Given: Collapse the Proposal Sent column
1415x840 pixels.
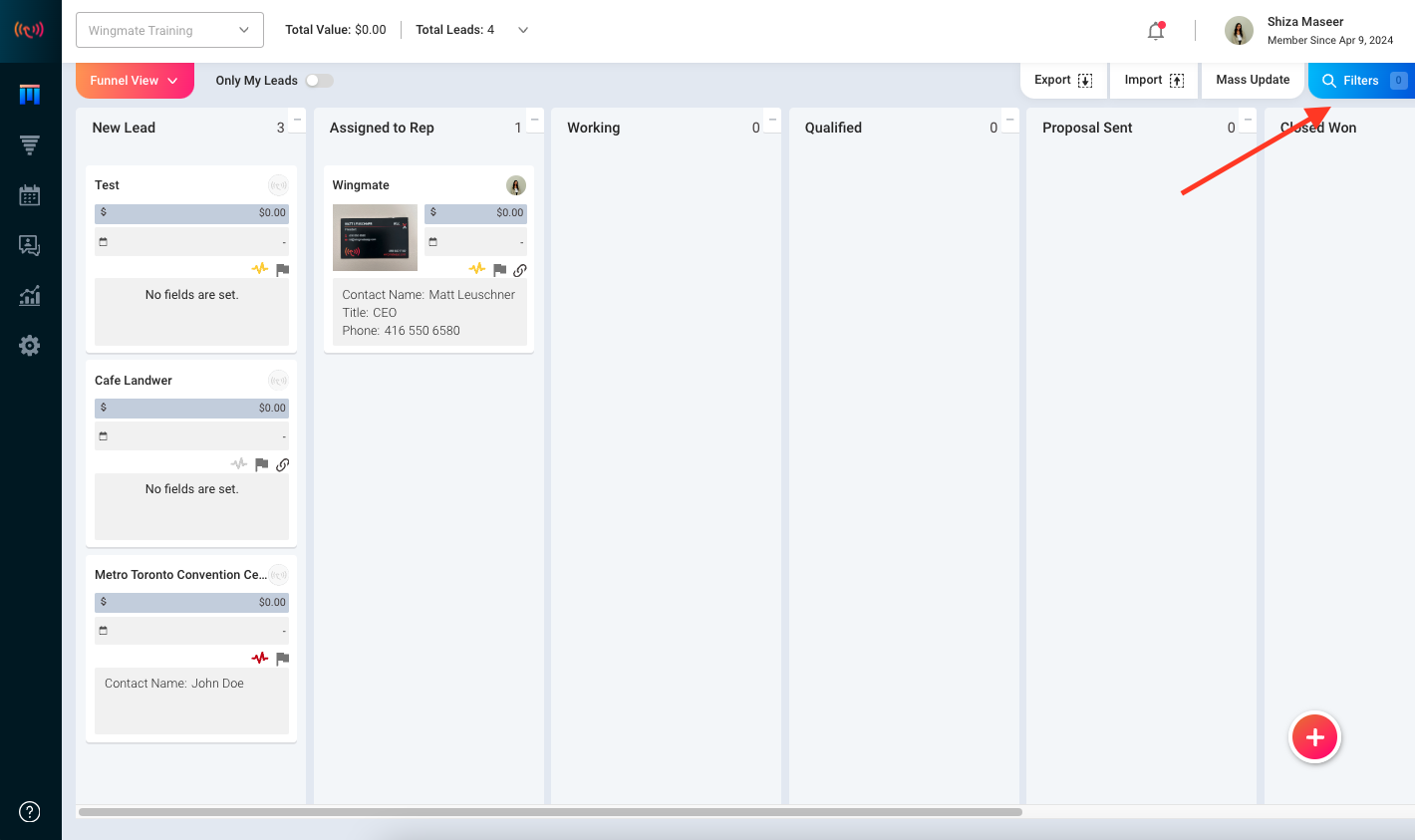Looking at the screenshot, I should (1249, 120).
